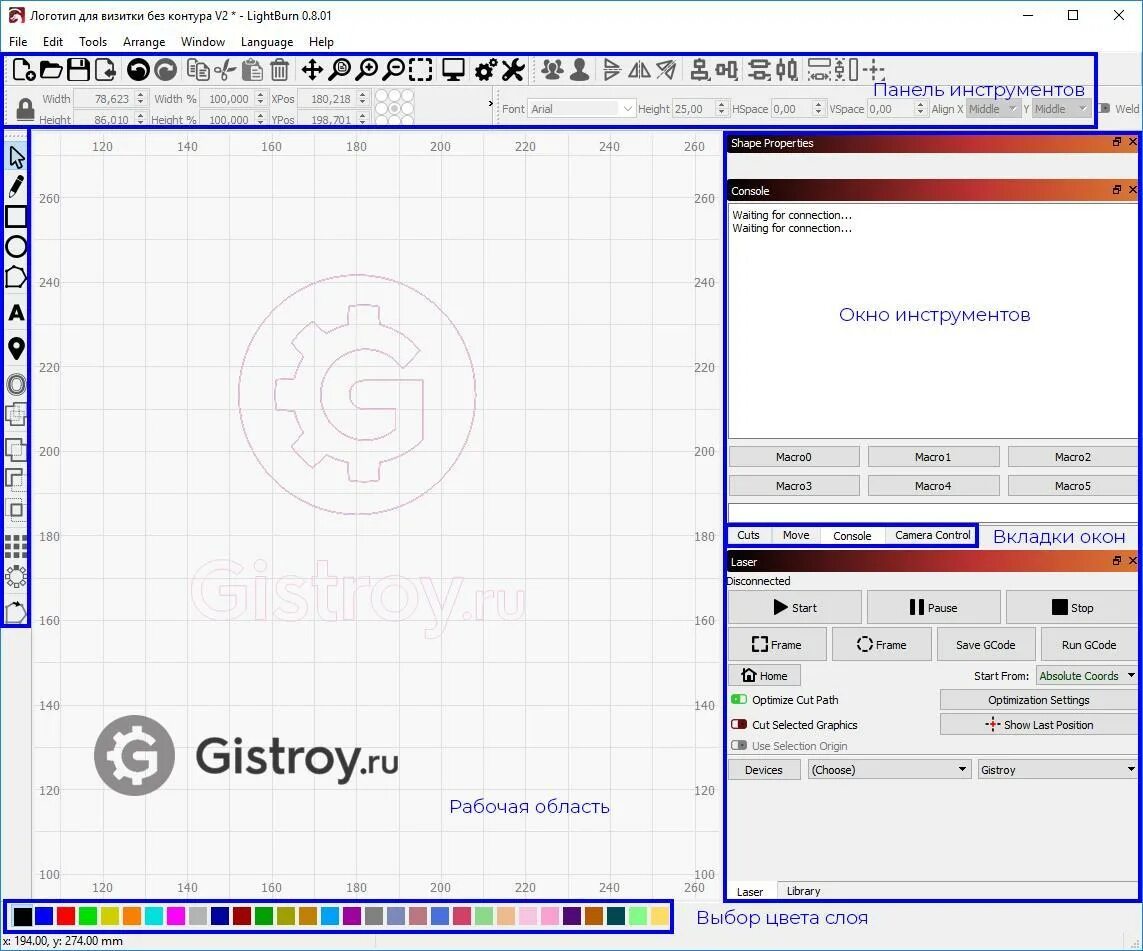Cut selection with the scissors icon
Image resolution: width=1143 pixels, height=951 pixels.
(x=225, y=70)
